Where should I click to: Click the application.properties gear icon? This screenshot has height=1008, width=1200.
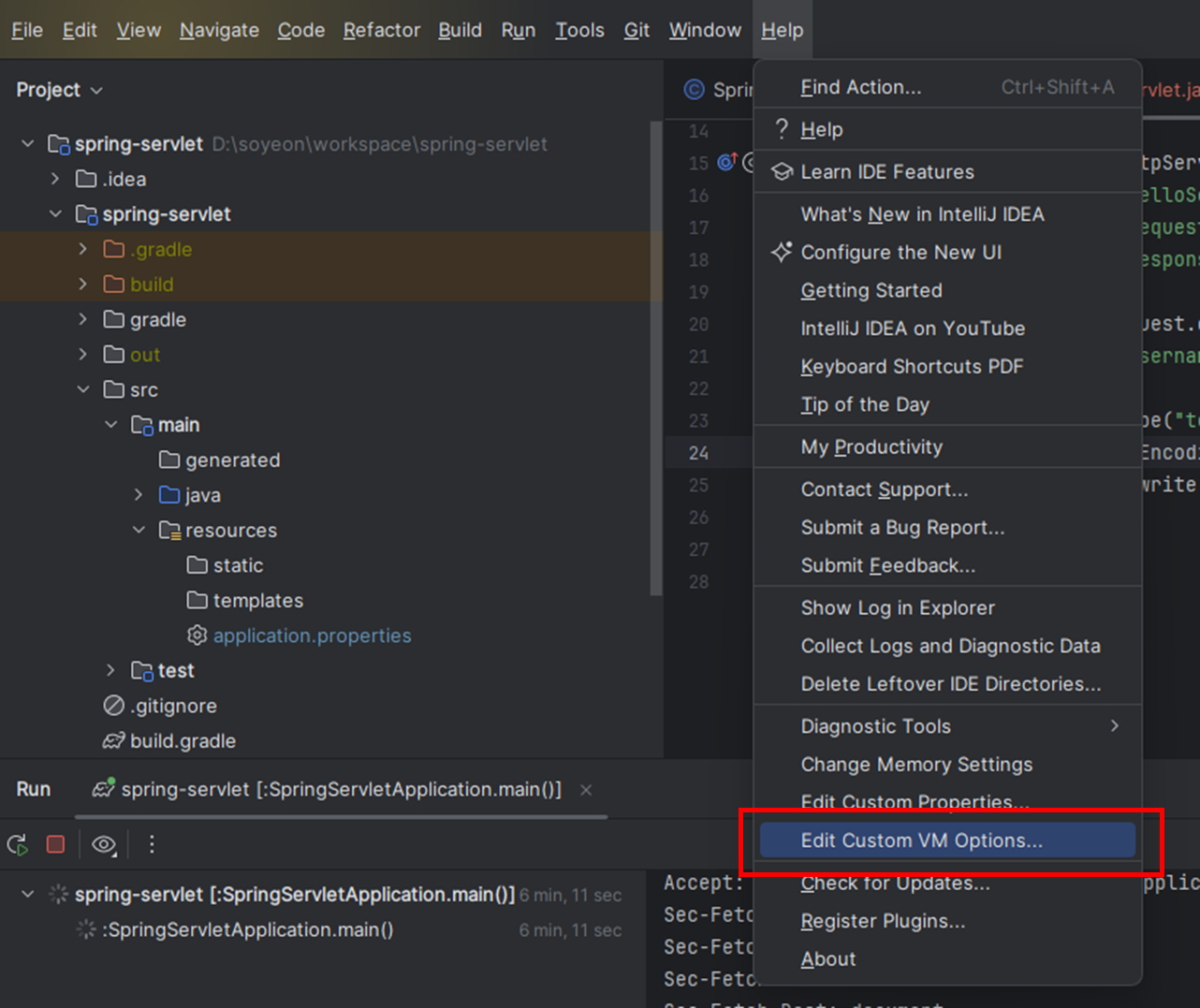[197, 635]
